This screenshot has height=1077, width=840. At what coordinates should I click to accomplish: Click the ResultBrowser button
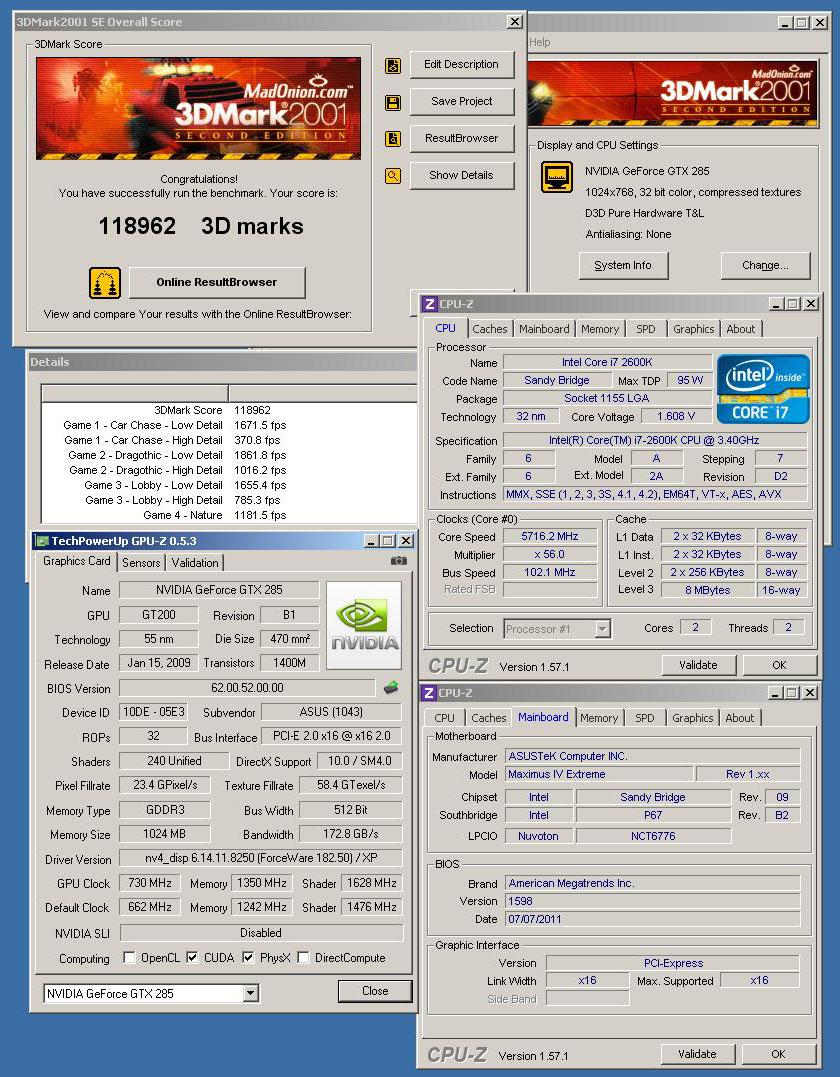[462, 139]
